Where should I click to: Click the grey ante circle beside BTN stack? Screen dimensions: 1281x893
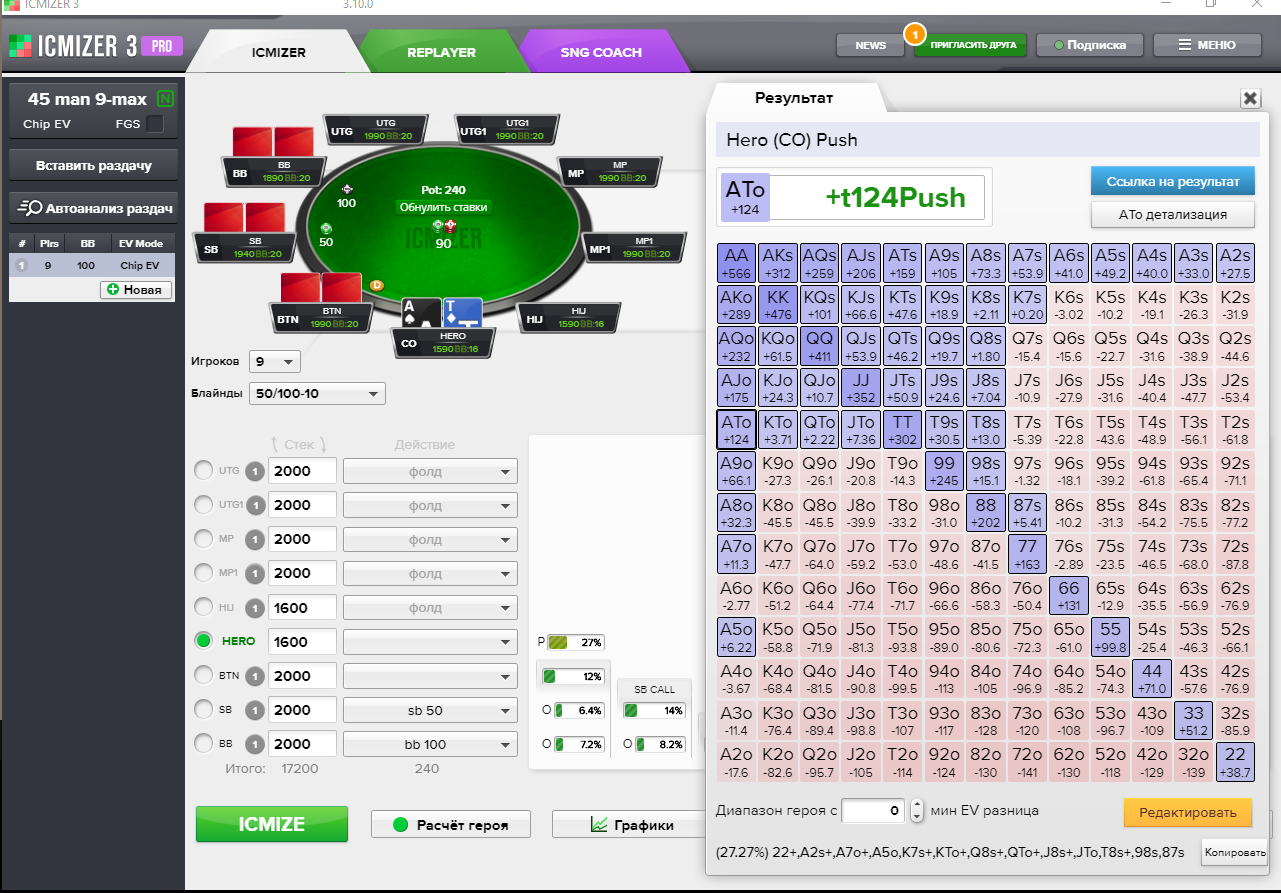tap(255, 676)
